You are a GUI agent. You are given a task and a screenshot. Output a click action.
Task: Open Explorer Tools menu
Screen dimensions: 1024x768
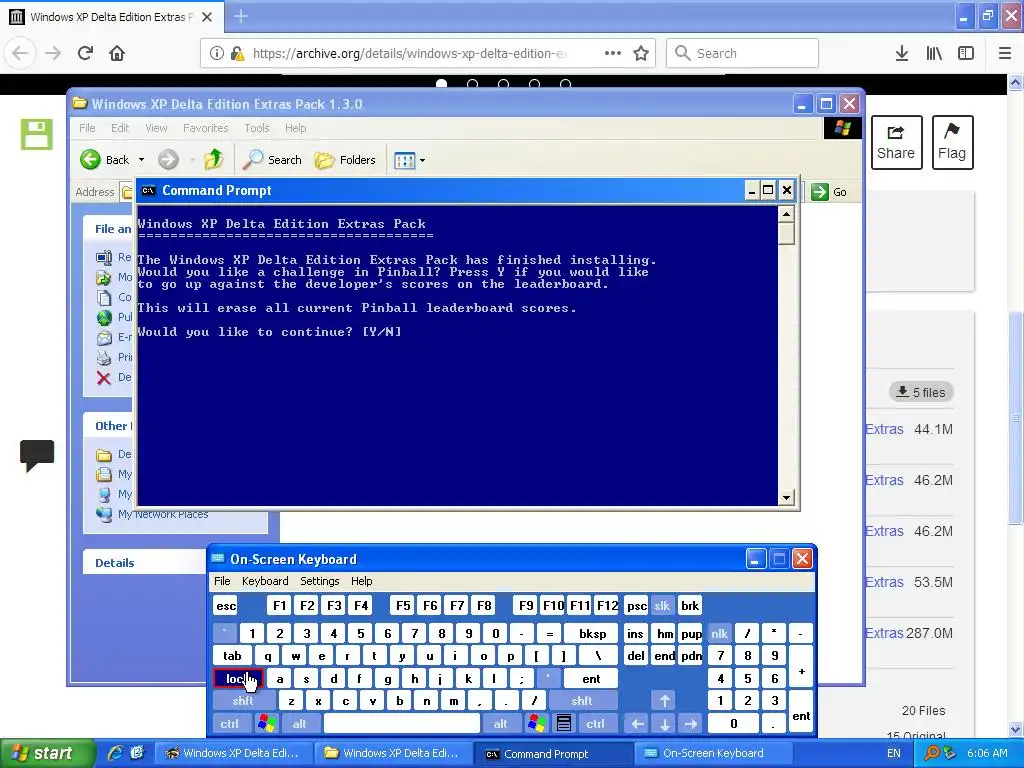pos(257,128)
